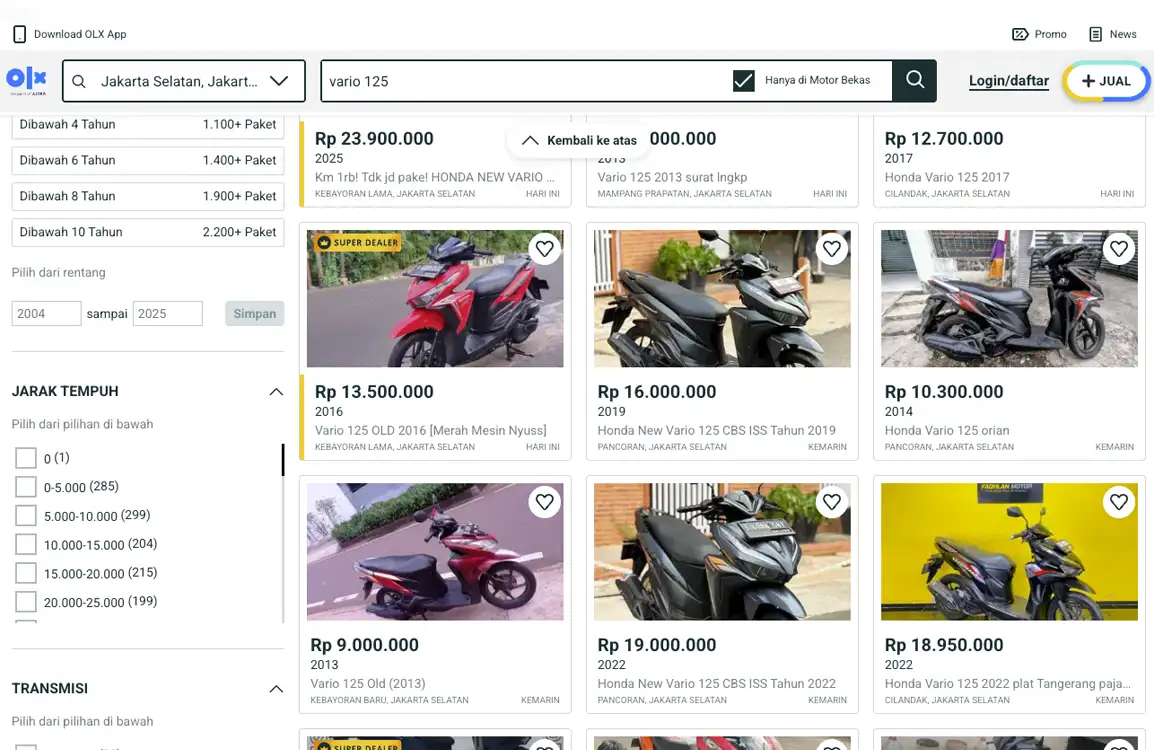Screen dimensions: 1154x750
Task: Collapse the JARAK TEMPUH filter section
Action: (x=276, y=392)
